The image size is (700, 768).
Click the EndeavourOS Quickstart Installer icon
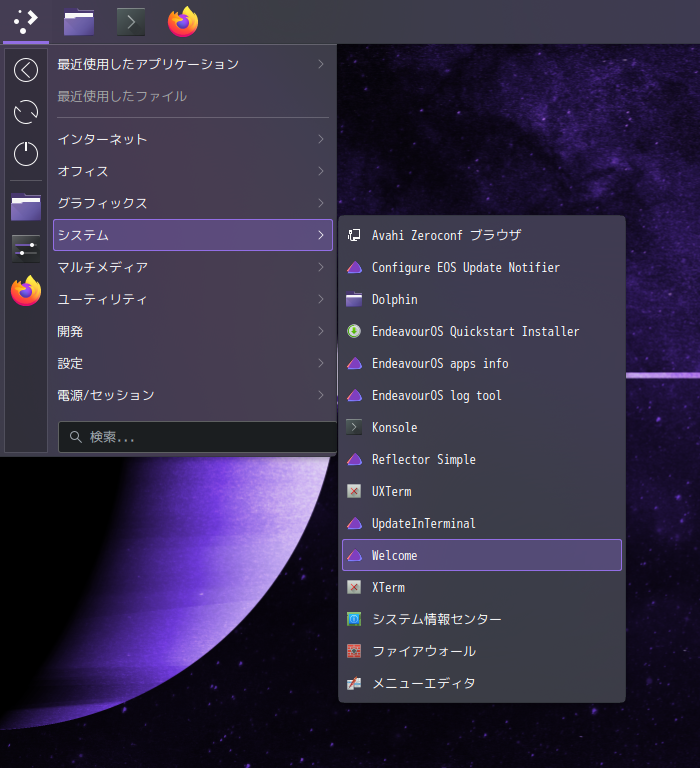(x=354, y=331)
